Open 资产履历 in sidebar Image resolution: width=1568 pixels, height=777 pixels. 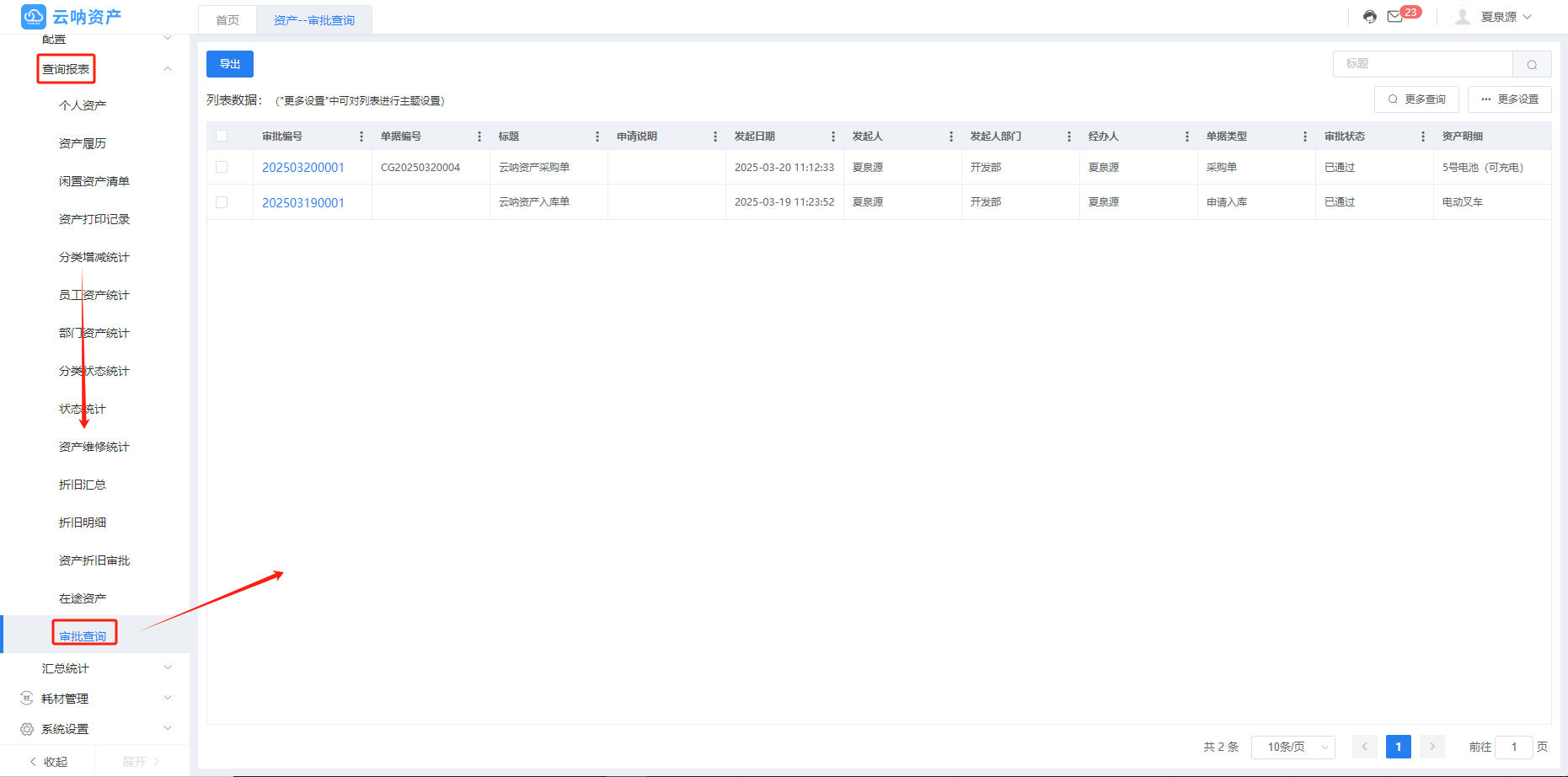click(x=83, y=143)
